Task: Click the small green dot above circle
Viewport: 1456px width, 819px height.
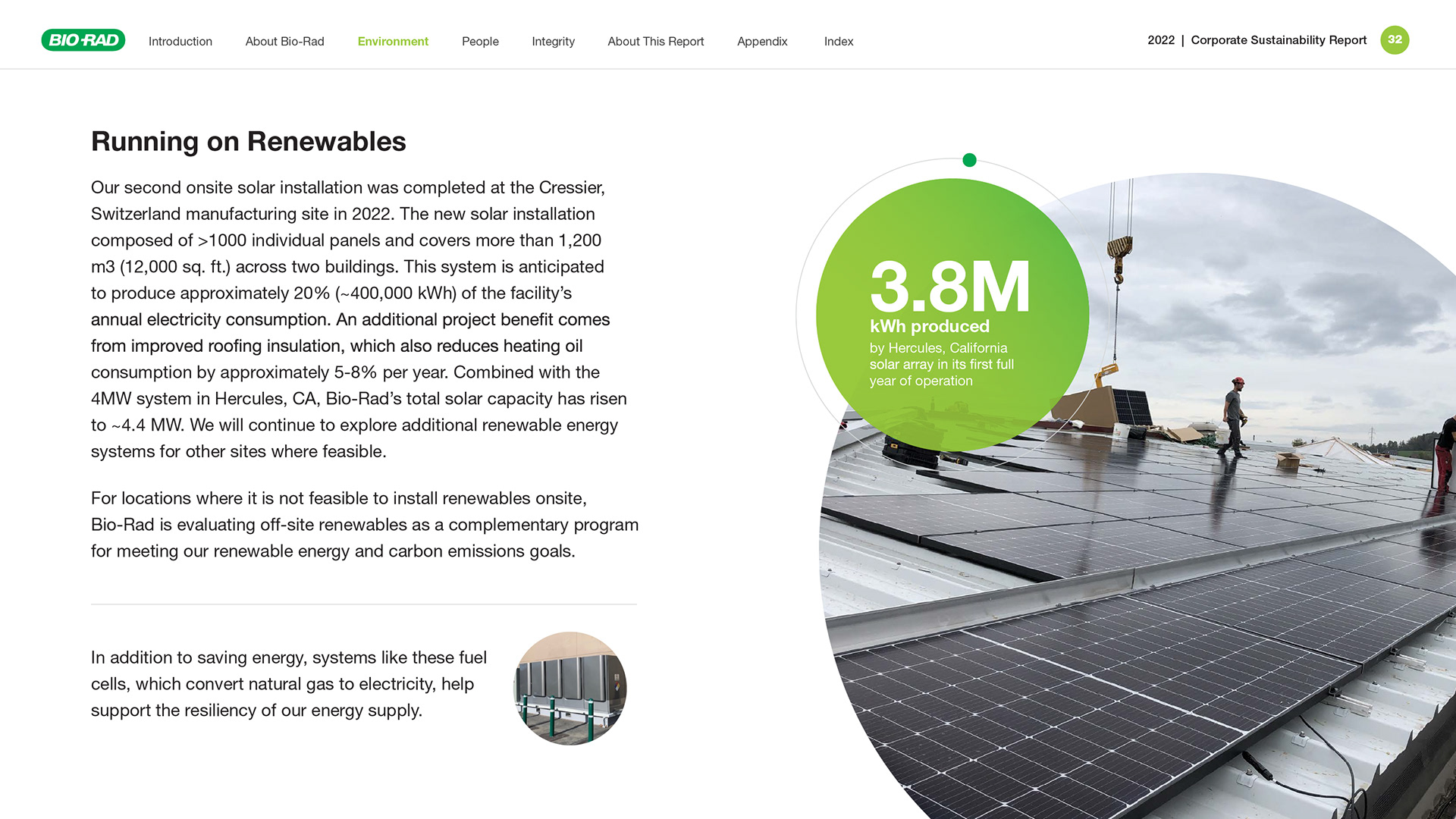Action: (x=969, y=160)
